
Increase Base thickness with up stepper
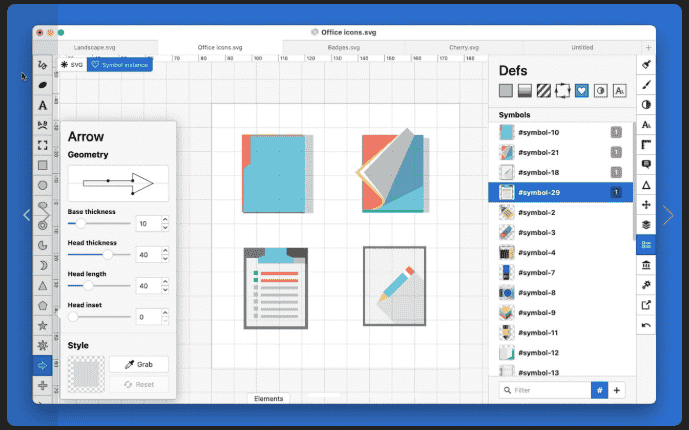coord(165,219)
